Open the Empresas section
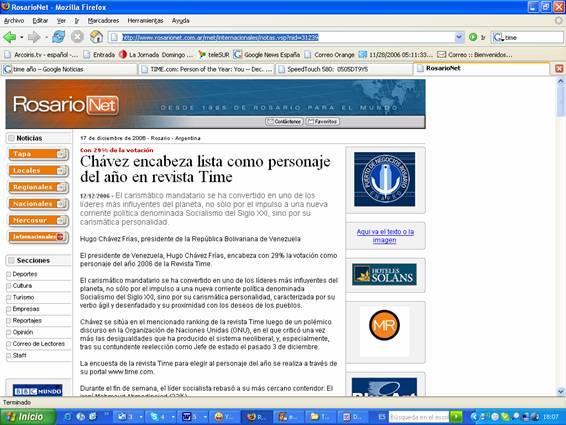The height and width of the screenshot is (425, 566). coord(26,309)
